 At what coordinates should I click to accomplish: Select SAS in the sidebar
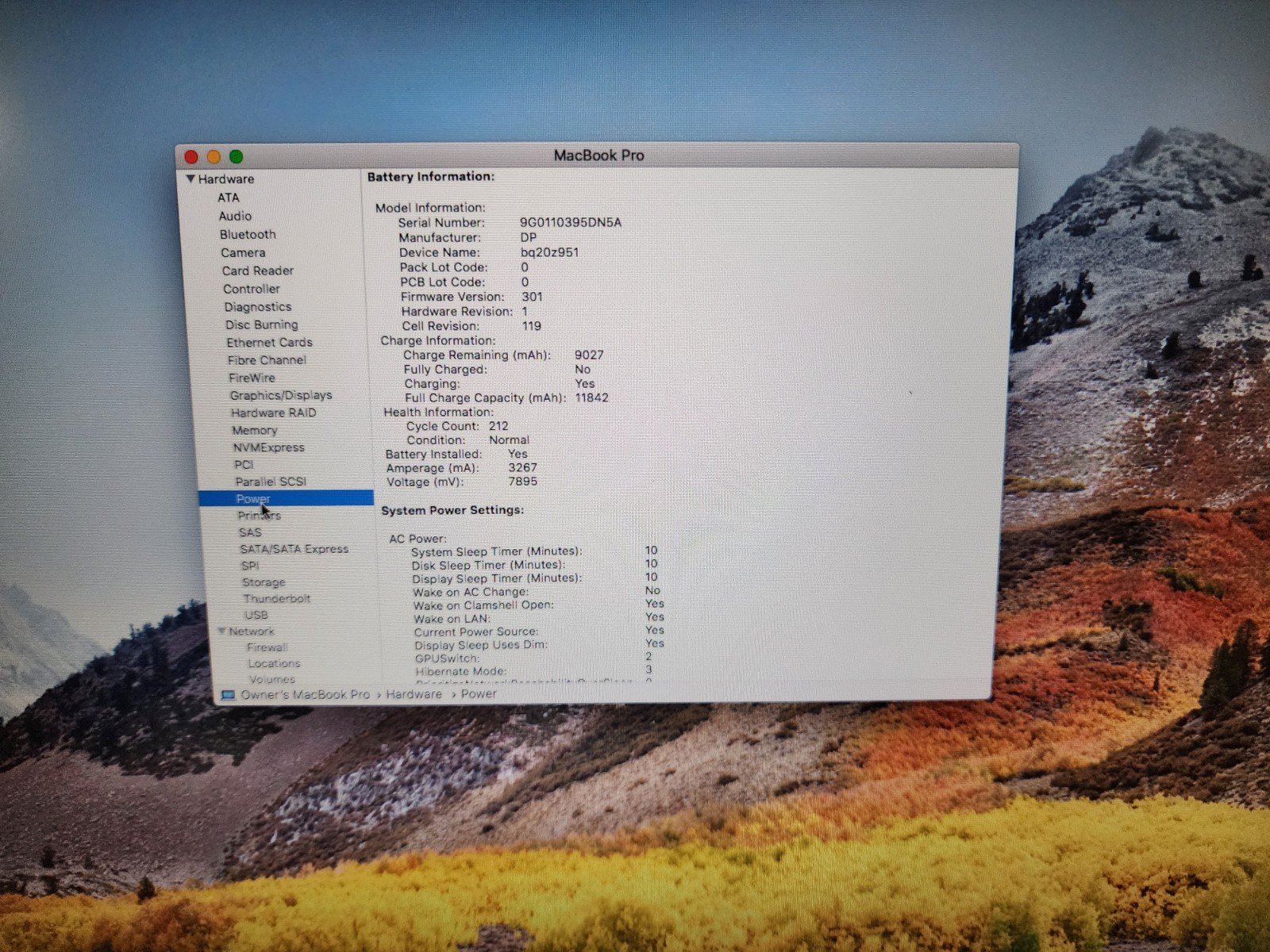[250, 532]
